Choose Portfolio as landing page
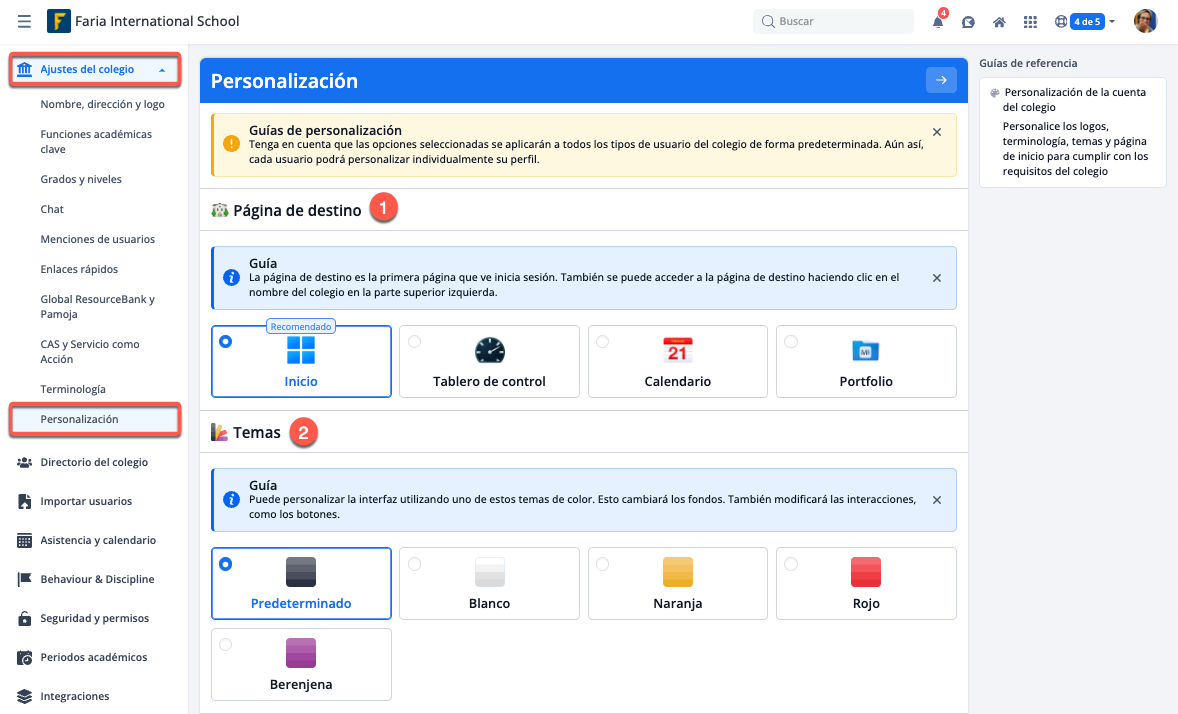The image size is (1178, 714). (791, 342)
